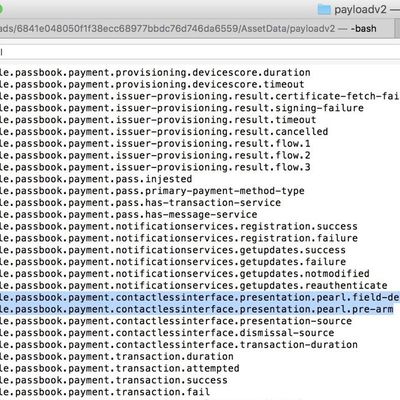Click line ending pass.primary-payment-method-type

[152, 191]
